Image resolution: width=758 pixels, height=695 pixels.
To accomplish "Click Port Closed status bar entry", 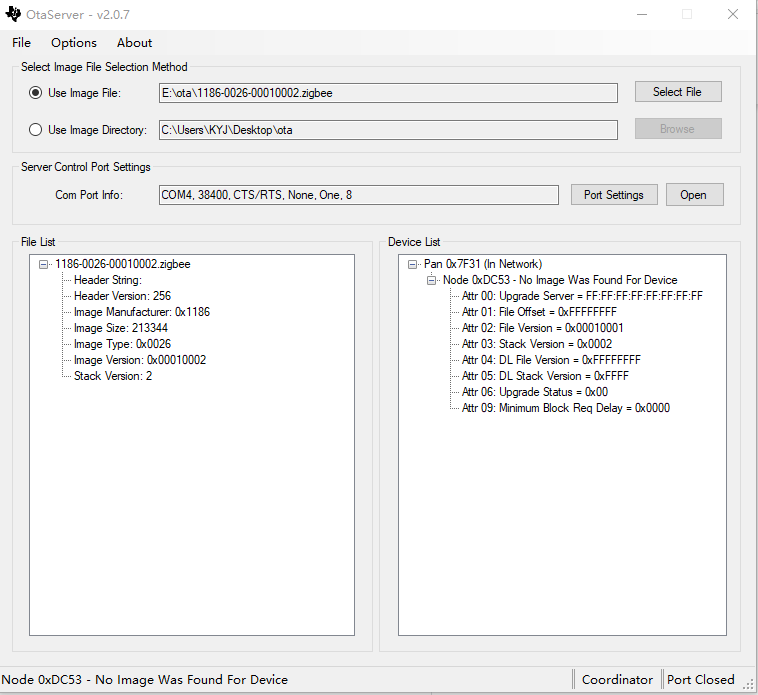I will 700,680.
